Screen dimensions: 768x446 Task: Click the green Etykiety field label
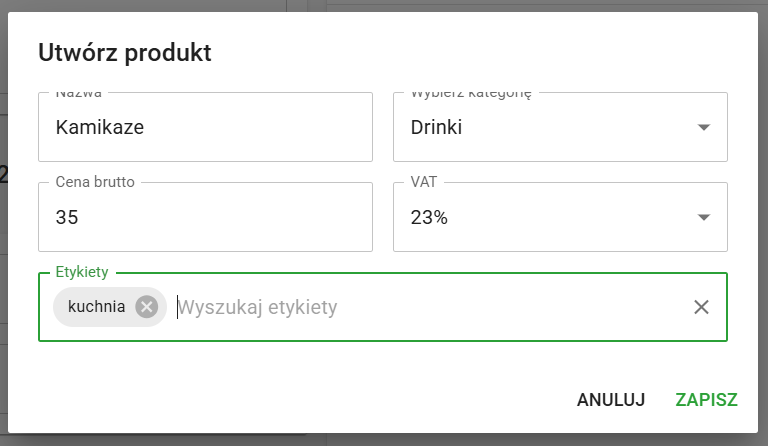coord(83,272)
